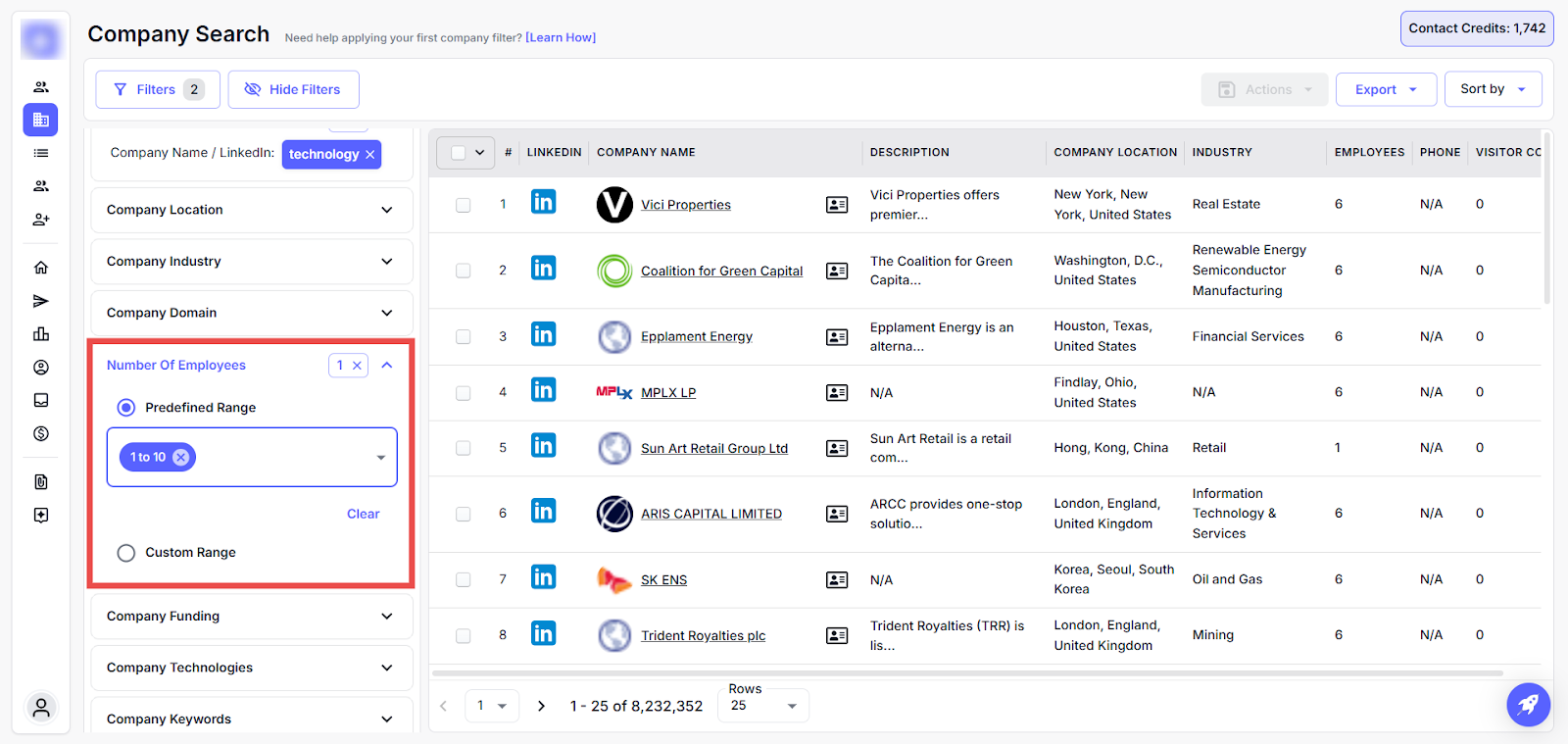Click the user profile avatar icon
The width and height of the screenshot is (1568, 744).
(x=41, y=708)
